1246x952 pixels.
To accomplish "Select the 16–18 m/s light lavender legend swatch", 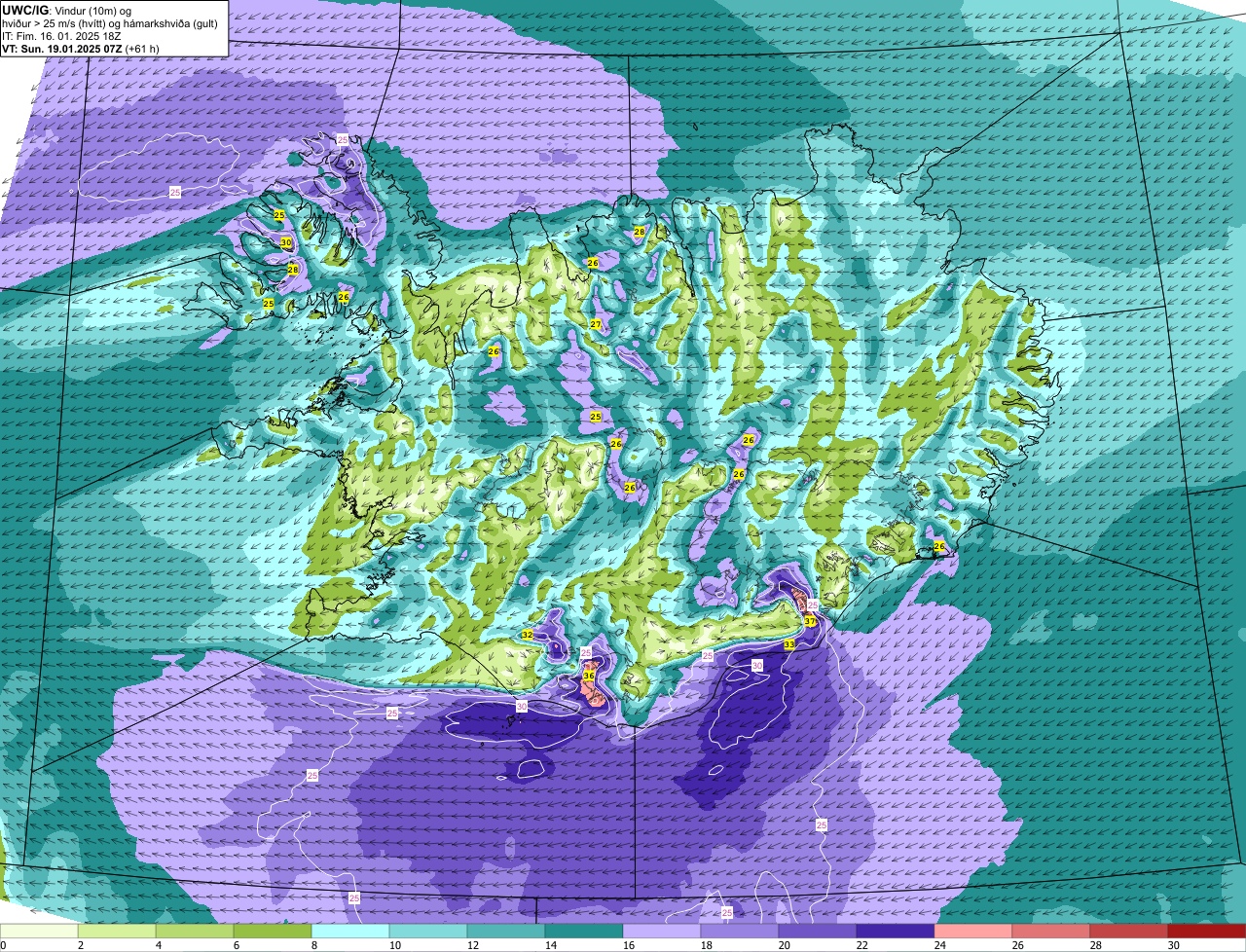I will (x=662, y=931).
